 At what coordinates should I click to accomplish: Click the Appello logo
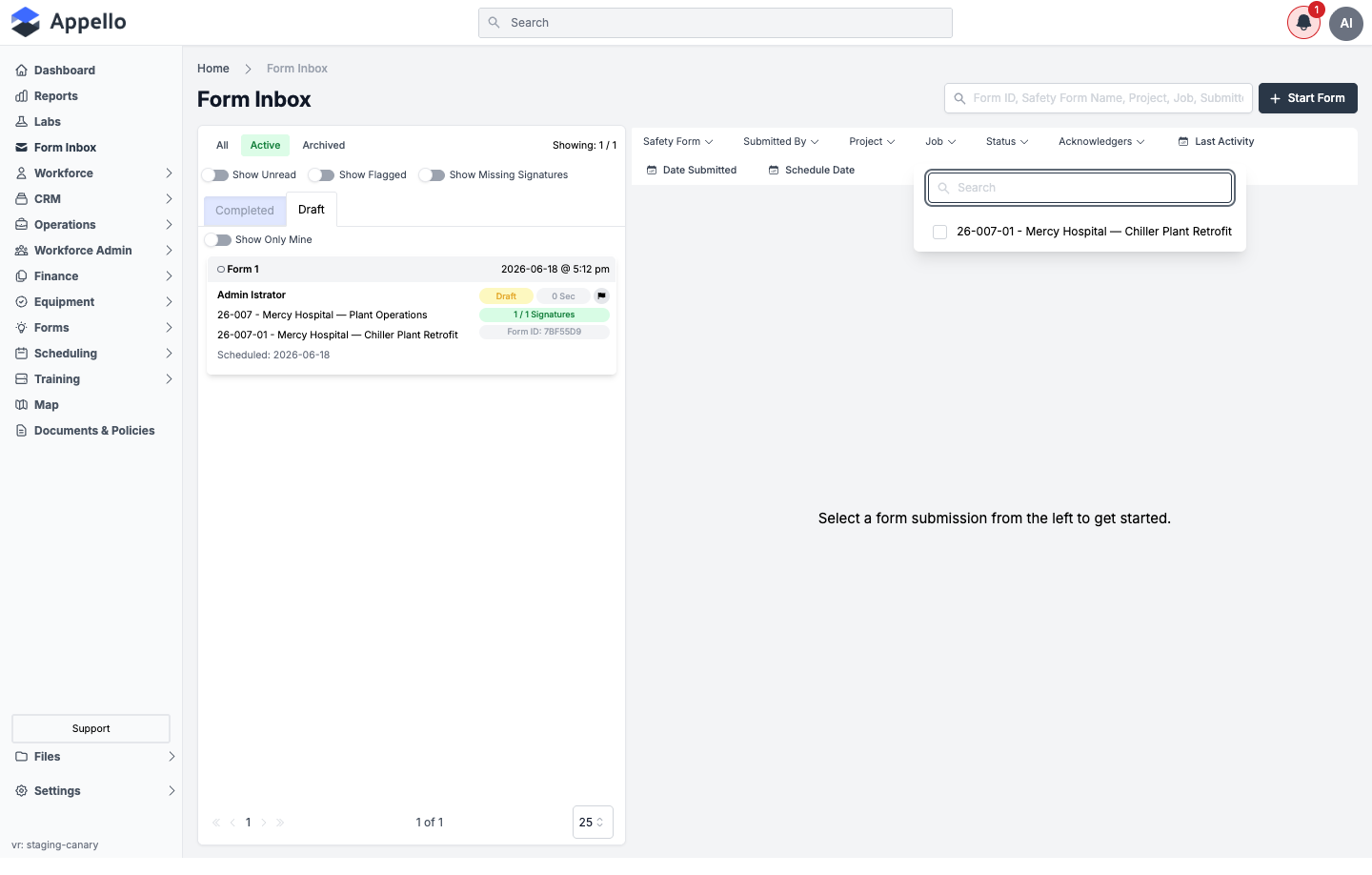(x=69, y=22)
